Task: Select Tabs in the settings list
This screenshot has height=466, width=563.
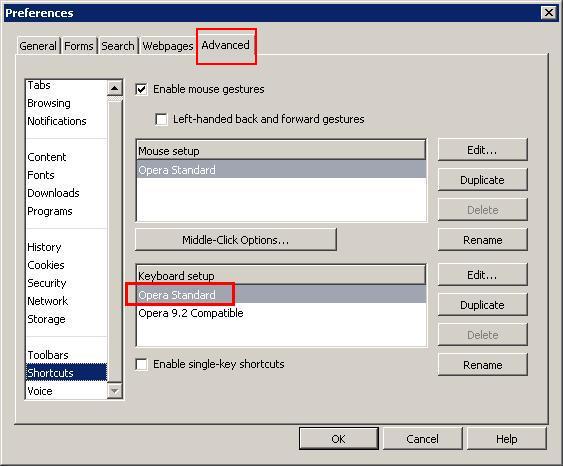Action: click(66, 85)
